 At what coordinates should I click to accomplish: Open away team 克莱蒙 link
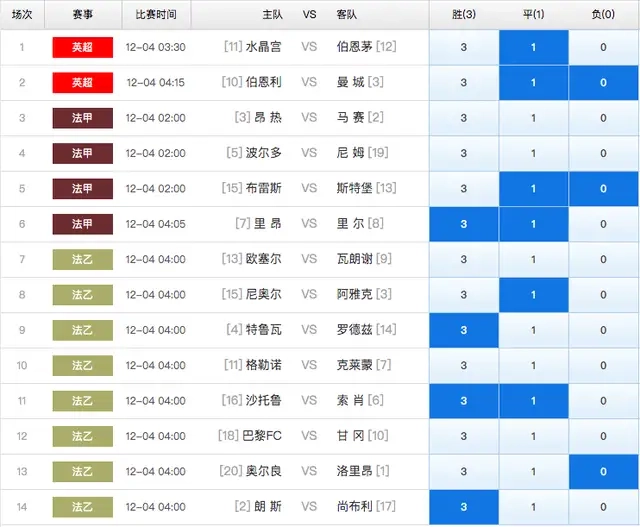point(354,365)
